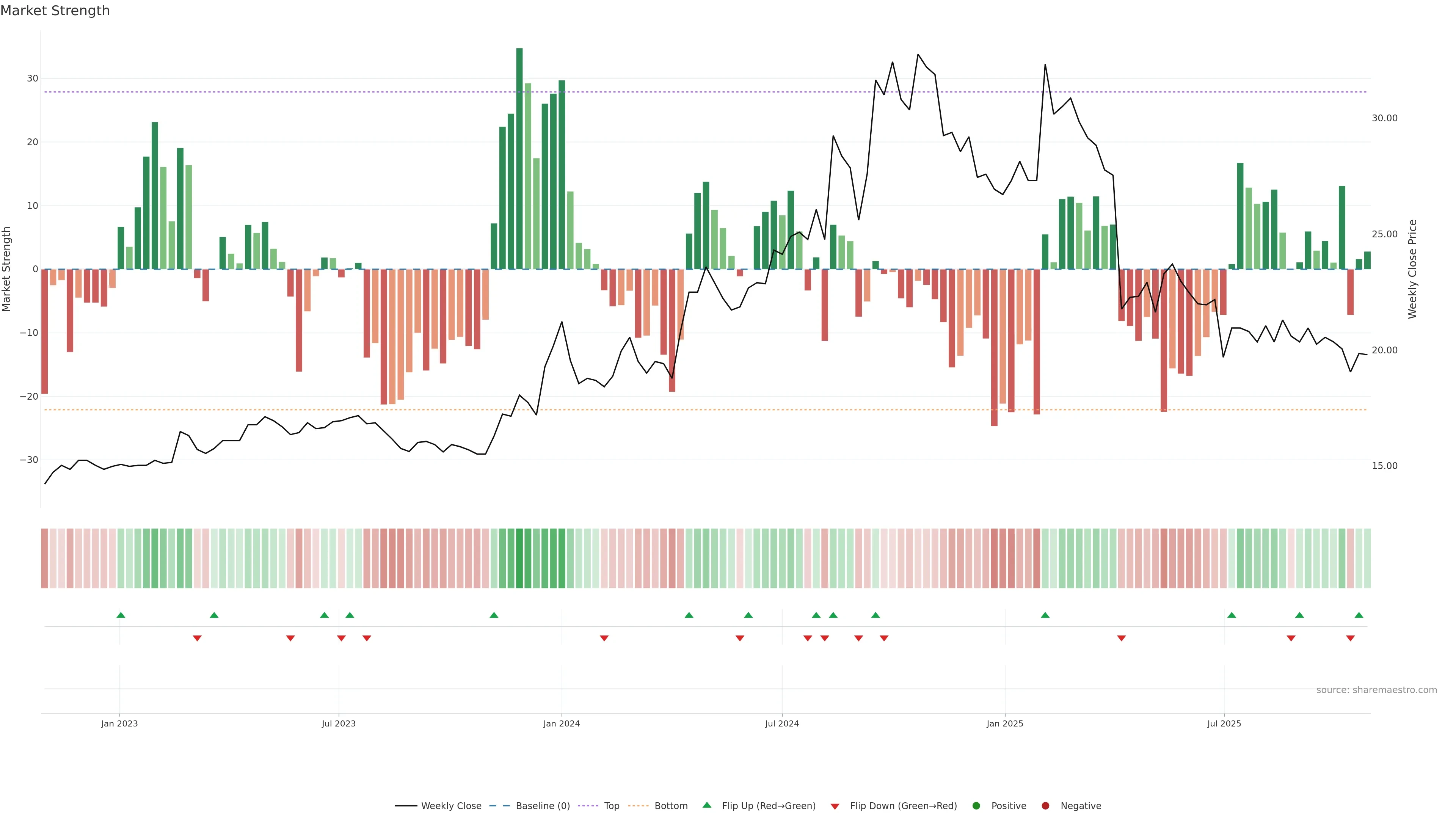Click the green Flip Up legend triangle

(706, 805)
